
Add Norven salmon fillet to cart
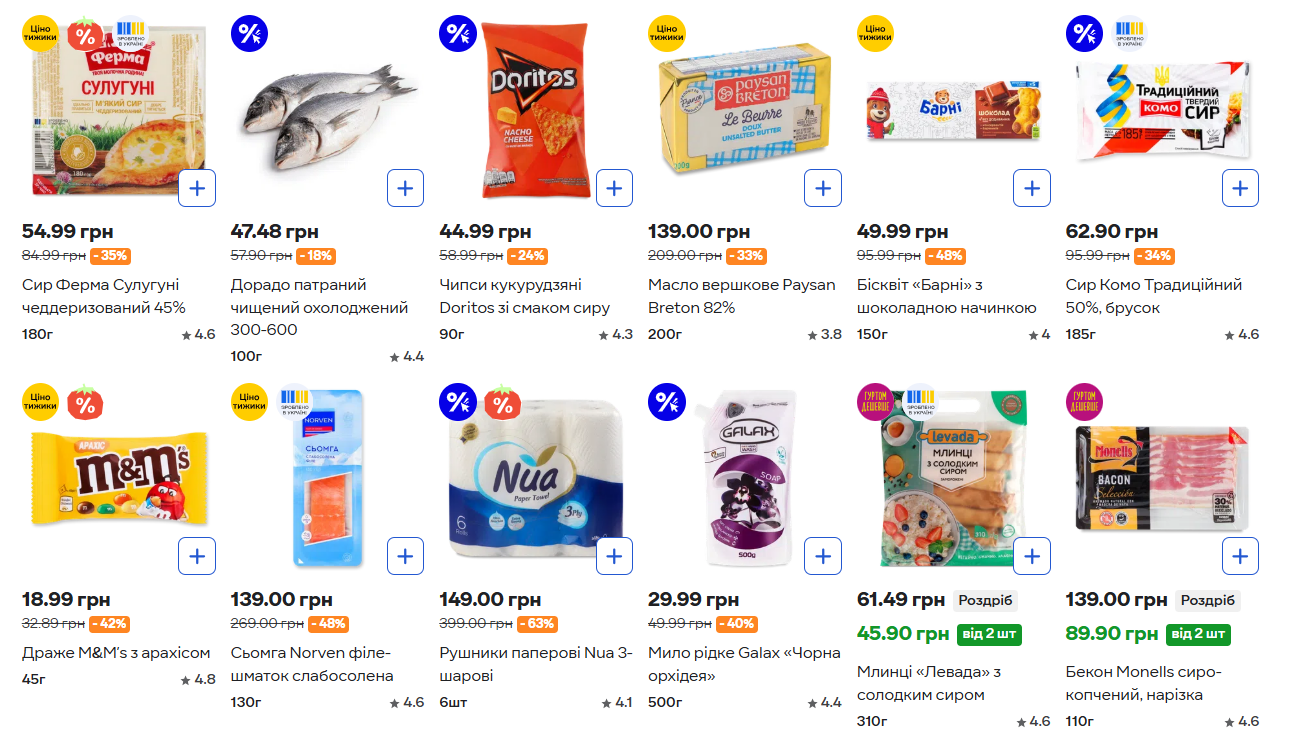pos(405,556)
